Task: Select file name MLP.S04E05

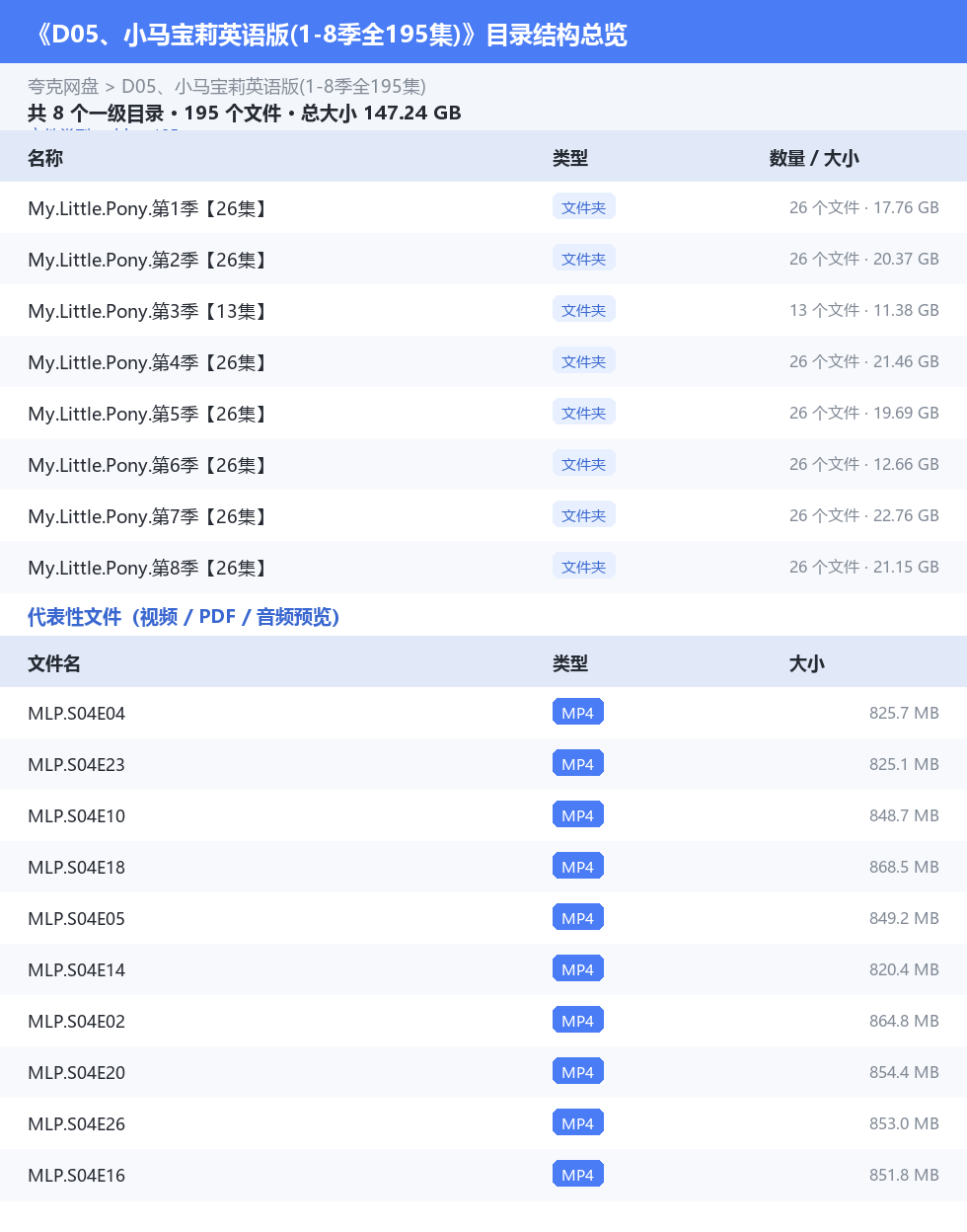Action: pyautogui.click(x=77, y=919)
